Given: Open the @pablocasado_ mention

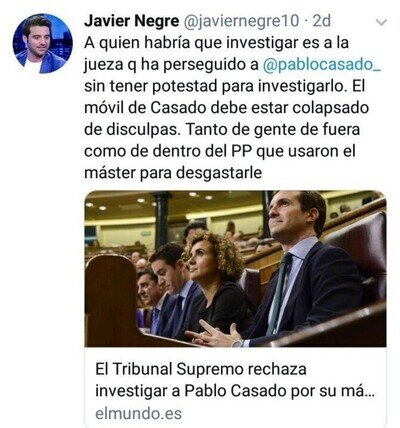Looking at the screenshot, I should (322, 65).
